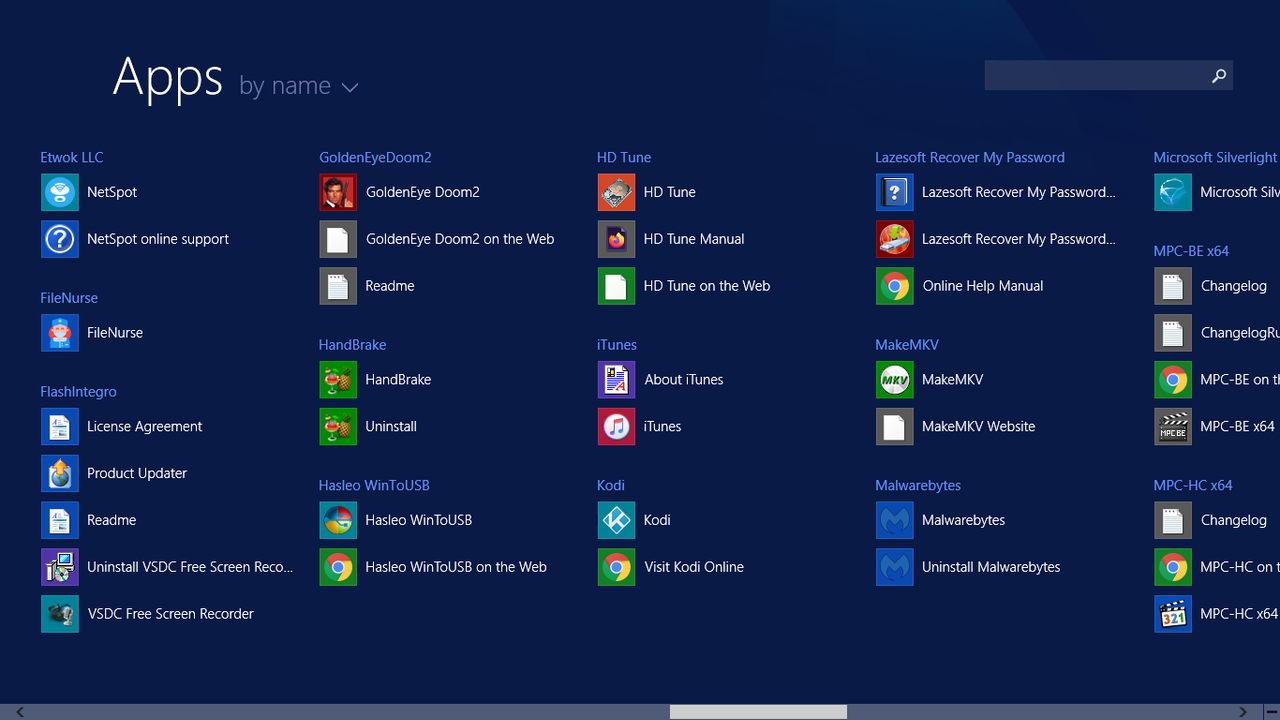Open the GoldenEyeDoom2 Readme icon

pyautogui.click(x=338, y=286)
